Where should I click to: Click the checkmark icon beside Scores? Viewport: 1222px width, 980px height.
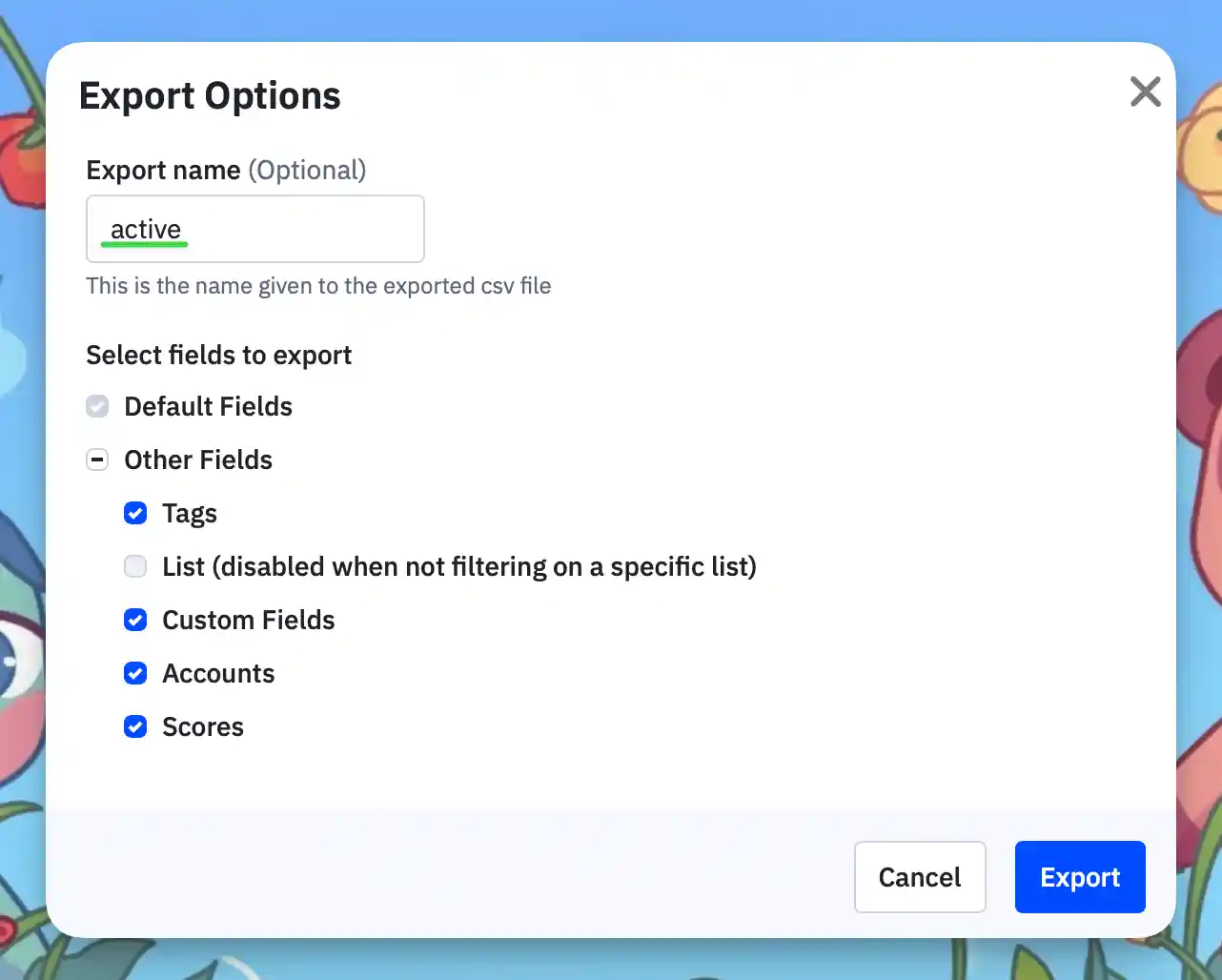pos(135,726)
